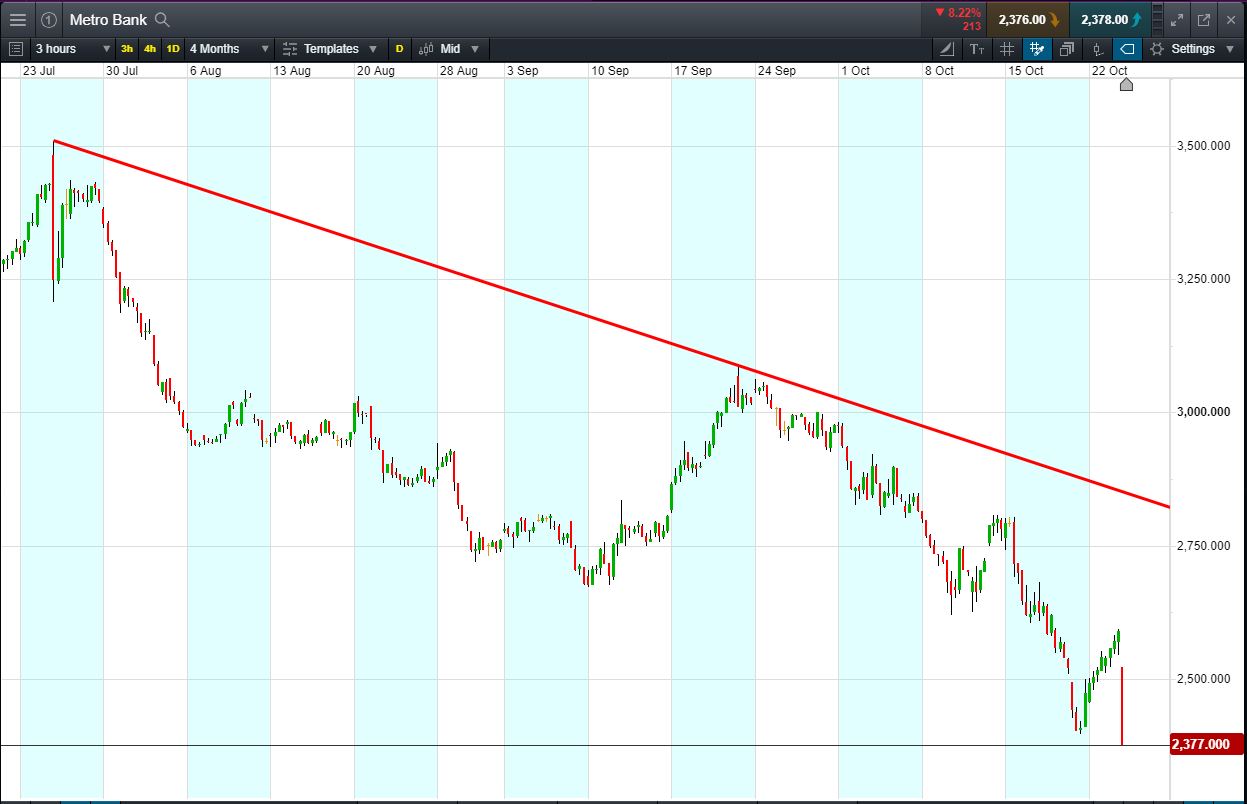Expand chart to full screen

click(x=1177, y=19)
